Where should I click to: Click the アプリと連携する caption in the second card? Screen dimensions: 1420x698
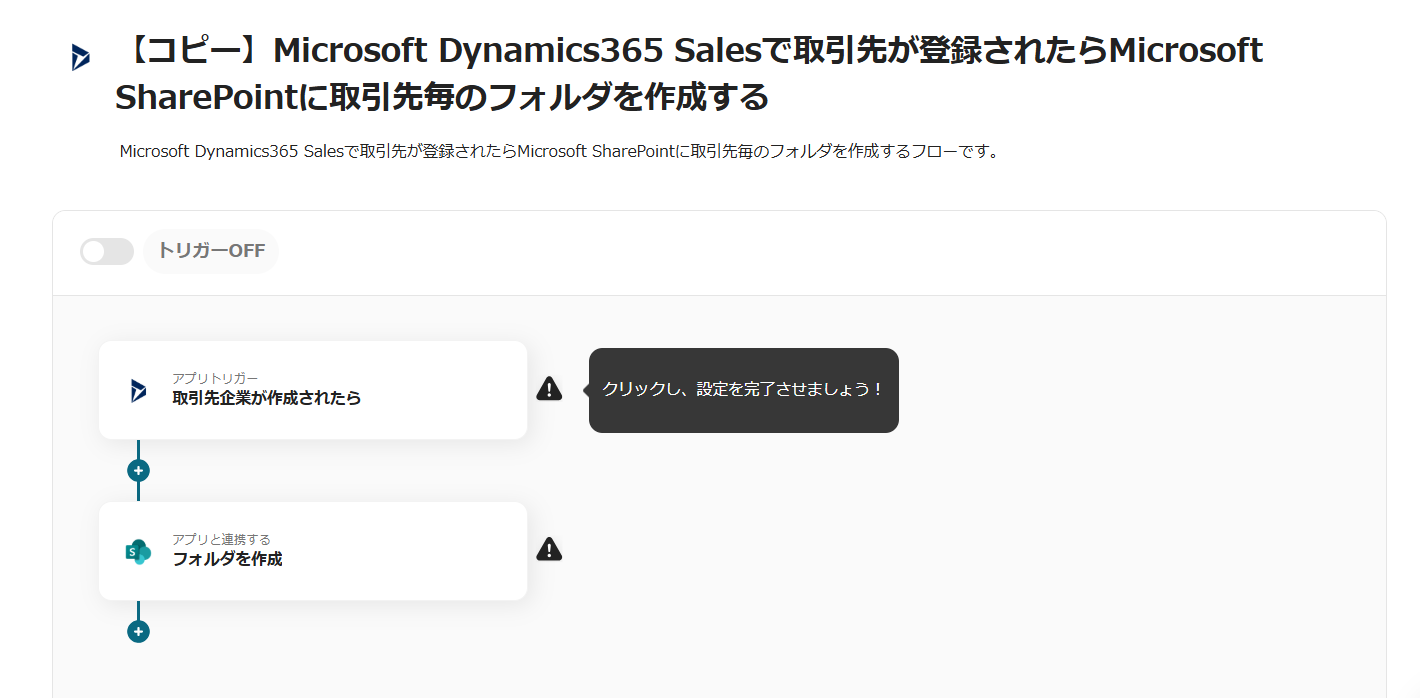[x=221, y=540]
